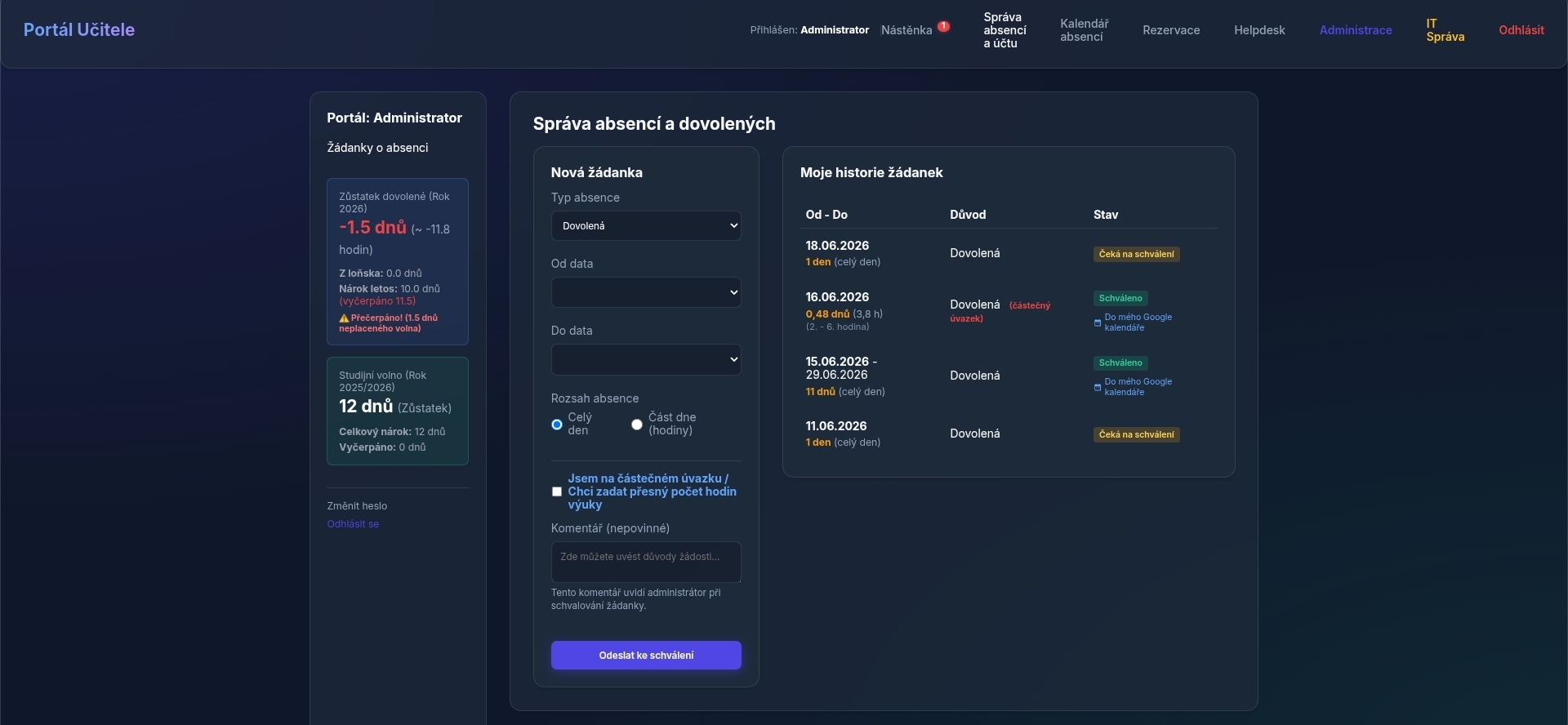This screenshot has height=725, width=1568.
Task: Open the Portál Učitele home logo
Action: (x=79, y=29)
